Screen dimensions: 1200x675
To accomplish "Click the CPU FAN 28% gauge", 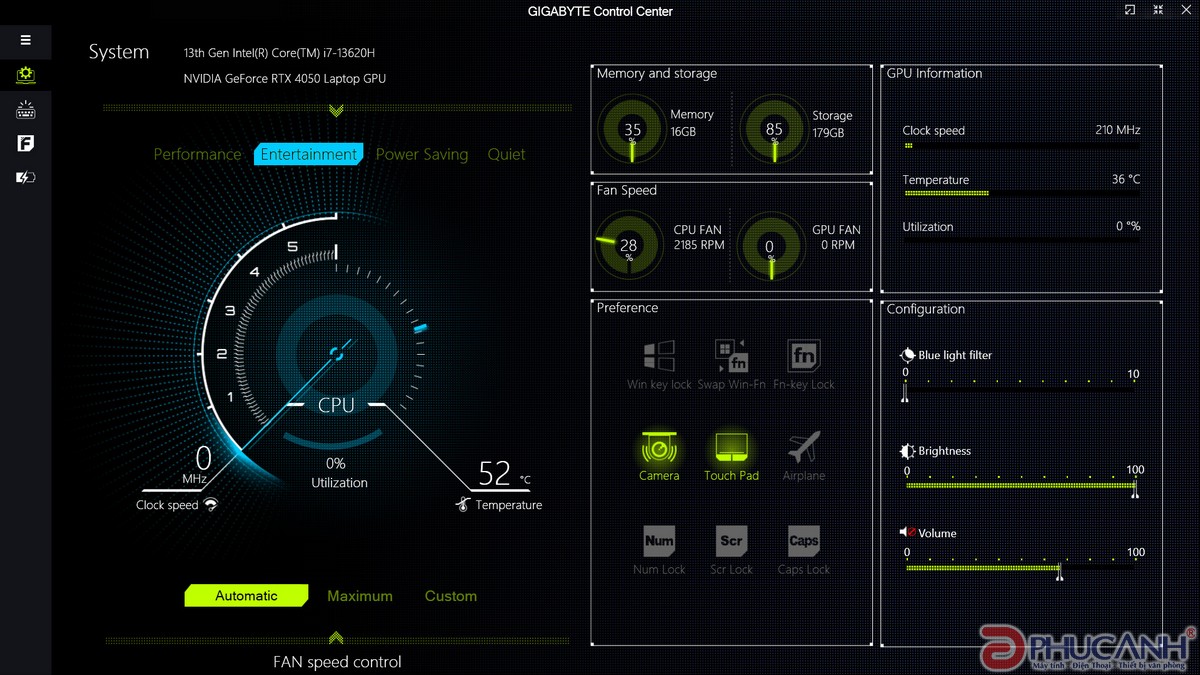I will [629, 245].
